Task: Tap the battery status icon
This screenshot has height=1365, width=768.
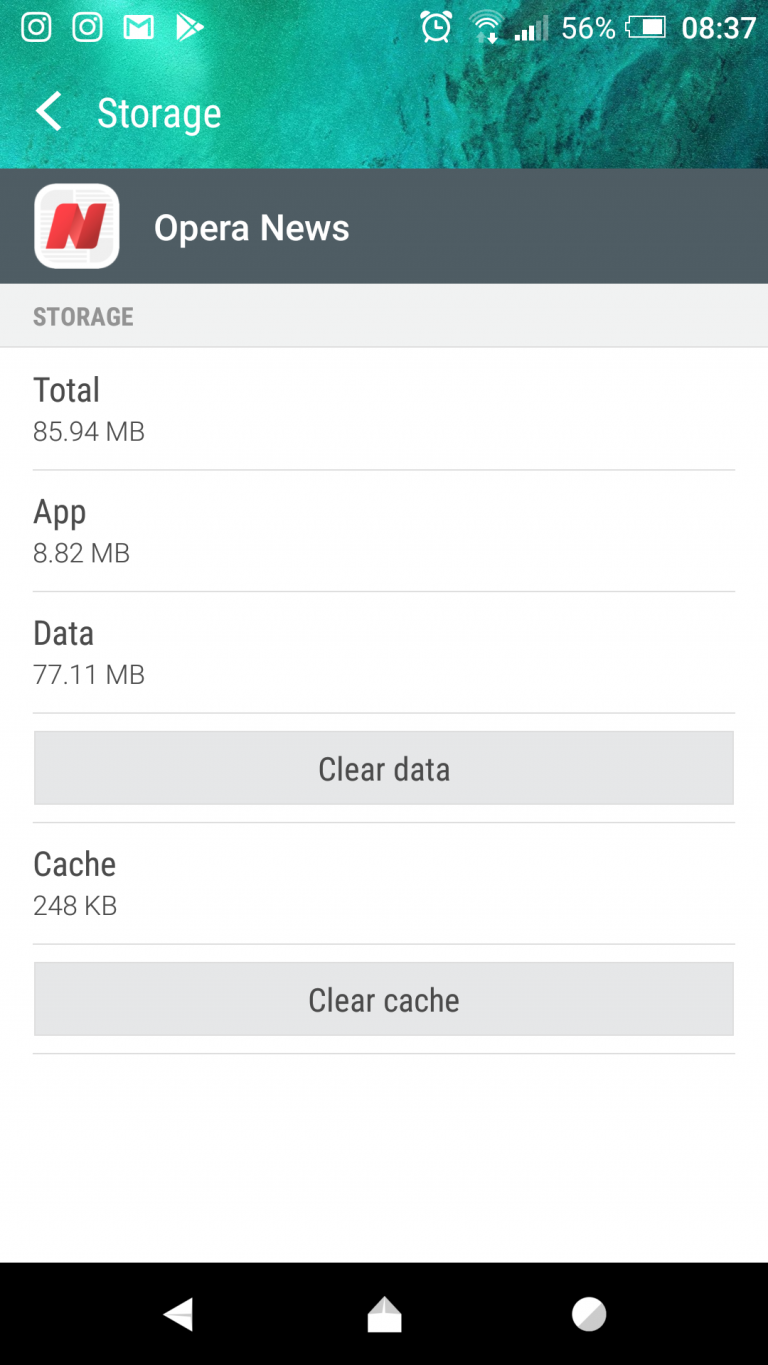Action: point(645,27)
